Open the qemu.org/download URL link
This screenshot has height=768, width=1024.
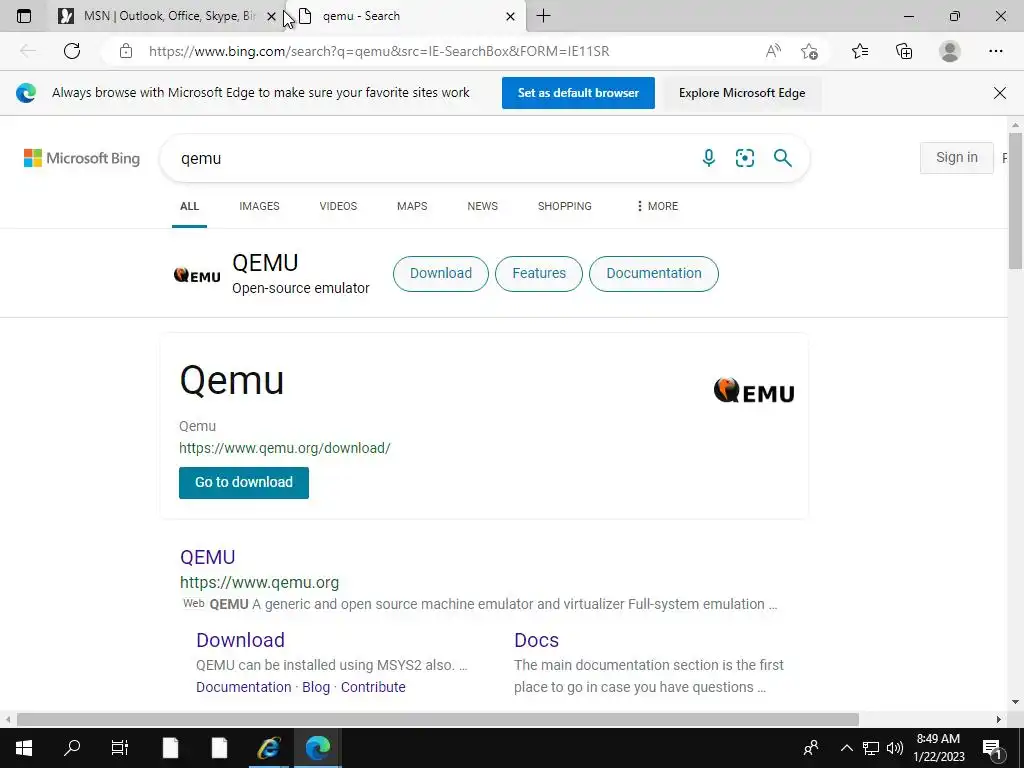click(285, 448)
